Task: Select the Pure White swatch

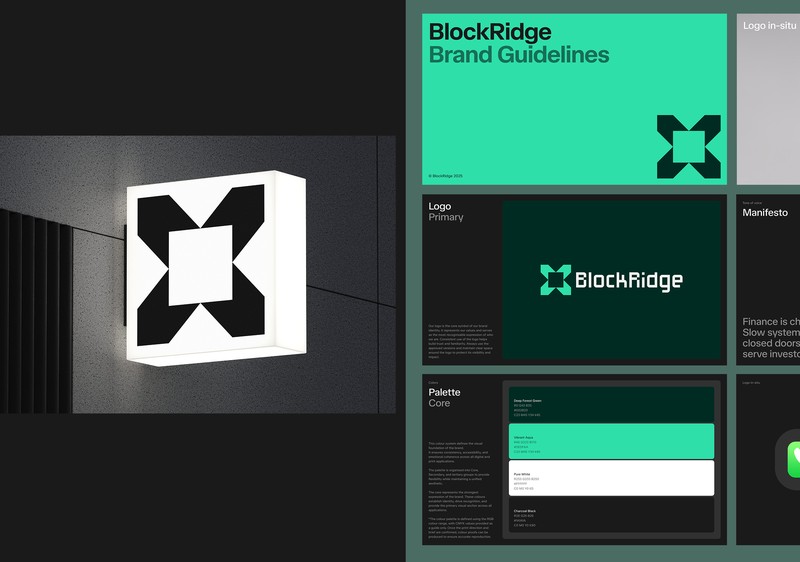Action: click(611, 478)
